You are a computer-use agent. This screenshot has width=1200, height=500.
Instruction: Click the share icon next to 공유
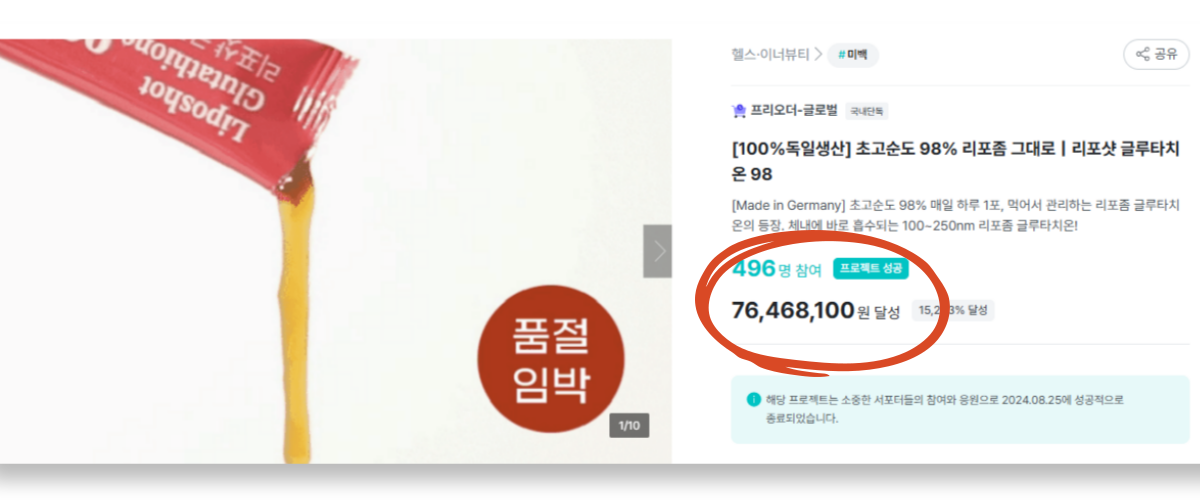coord(1142,55)
